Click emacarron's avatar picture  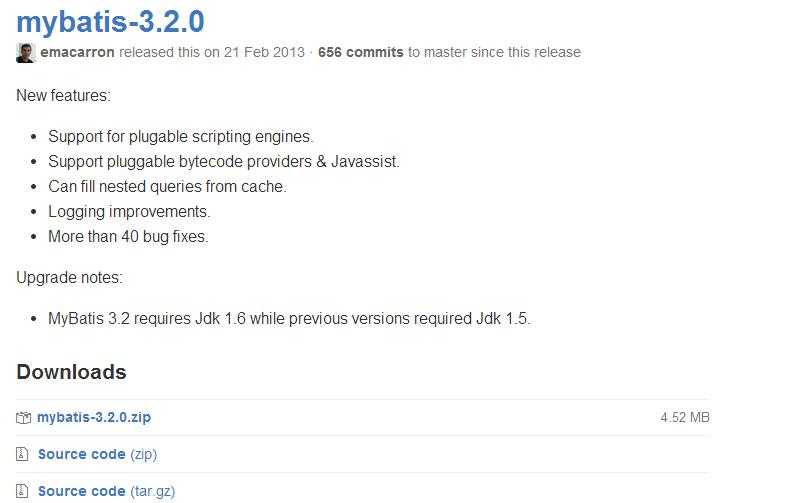[x=26, y=53]
